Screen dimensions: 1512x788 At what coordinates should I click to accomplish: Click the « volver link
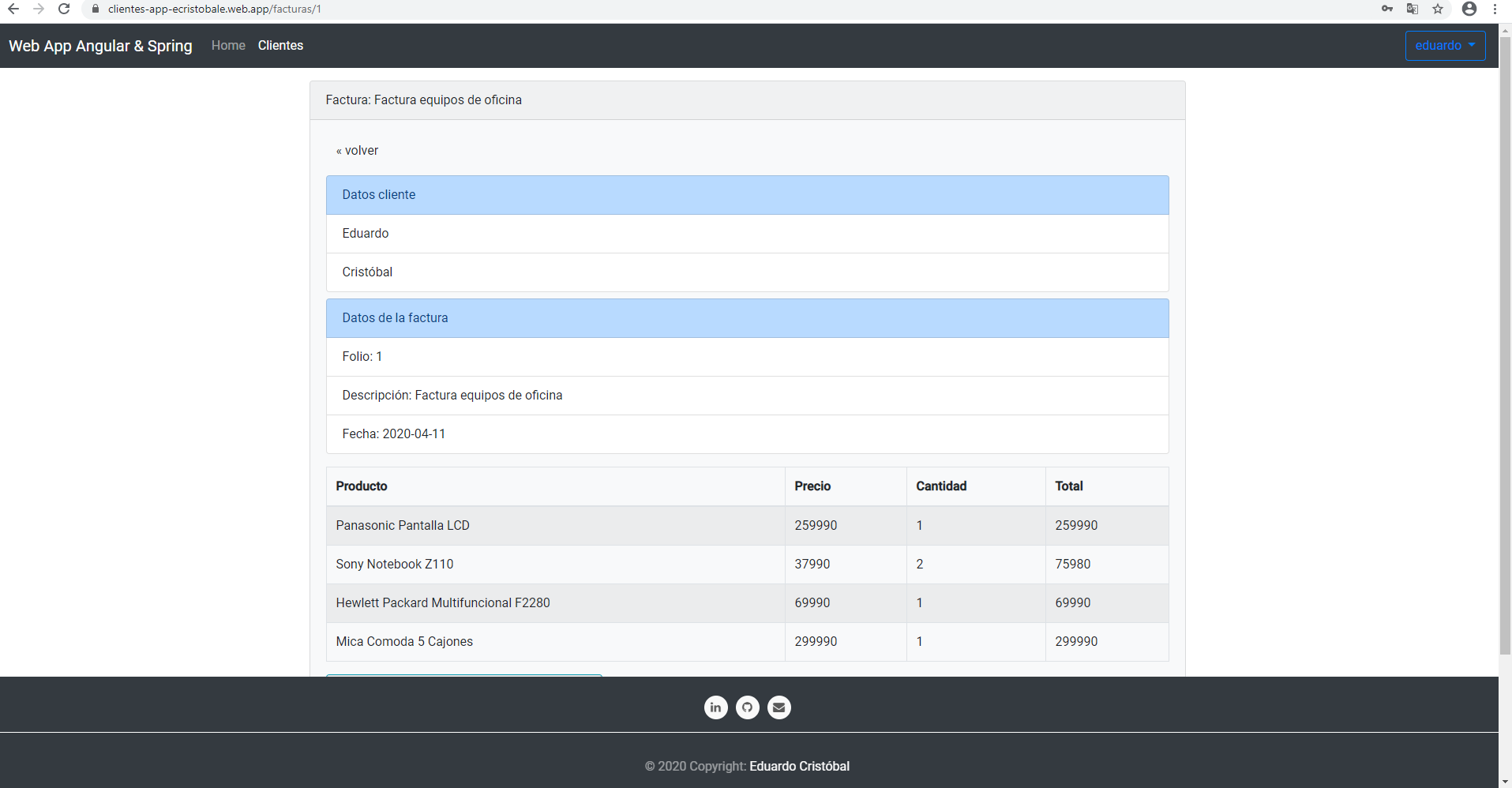pos(358,151)
